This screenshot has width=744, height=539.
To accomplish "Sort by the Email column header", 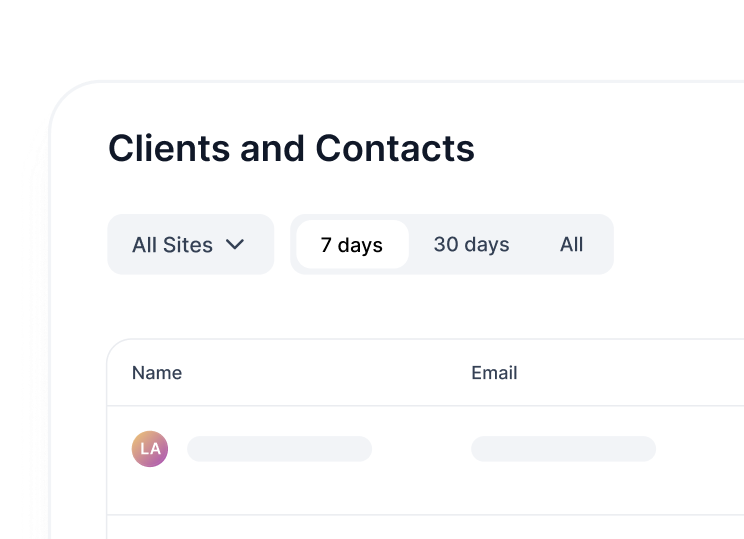I will 494,373.
